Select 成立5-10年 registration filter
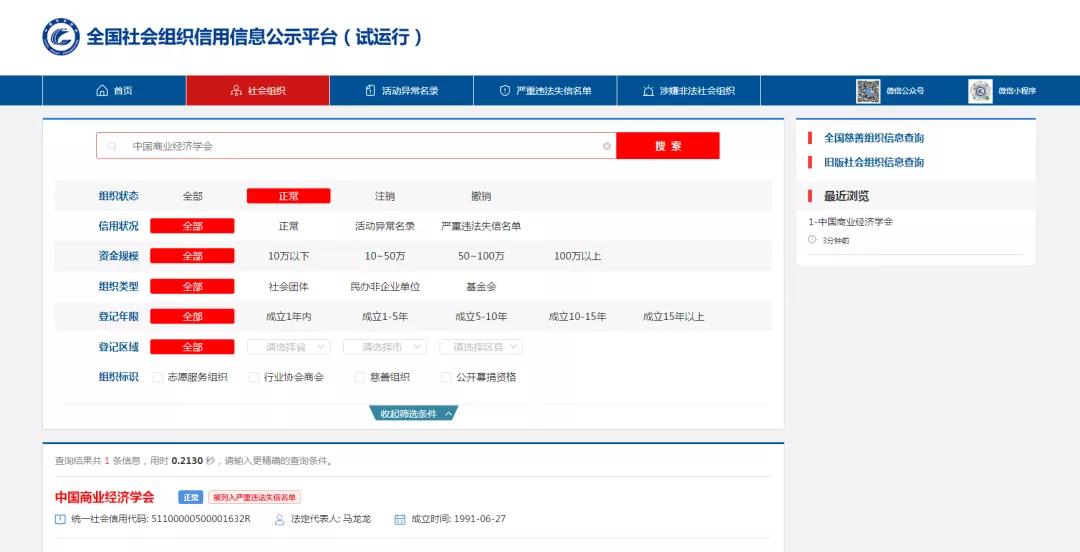This screenshot has width=1080, height=552. [481, 317]
